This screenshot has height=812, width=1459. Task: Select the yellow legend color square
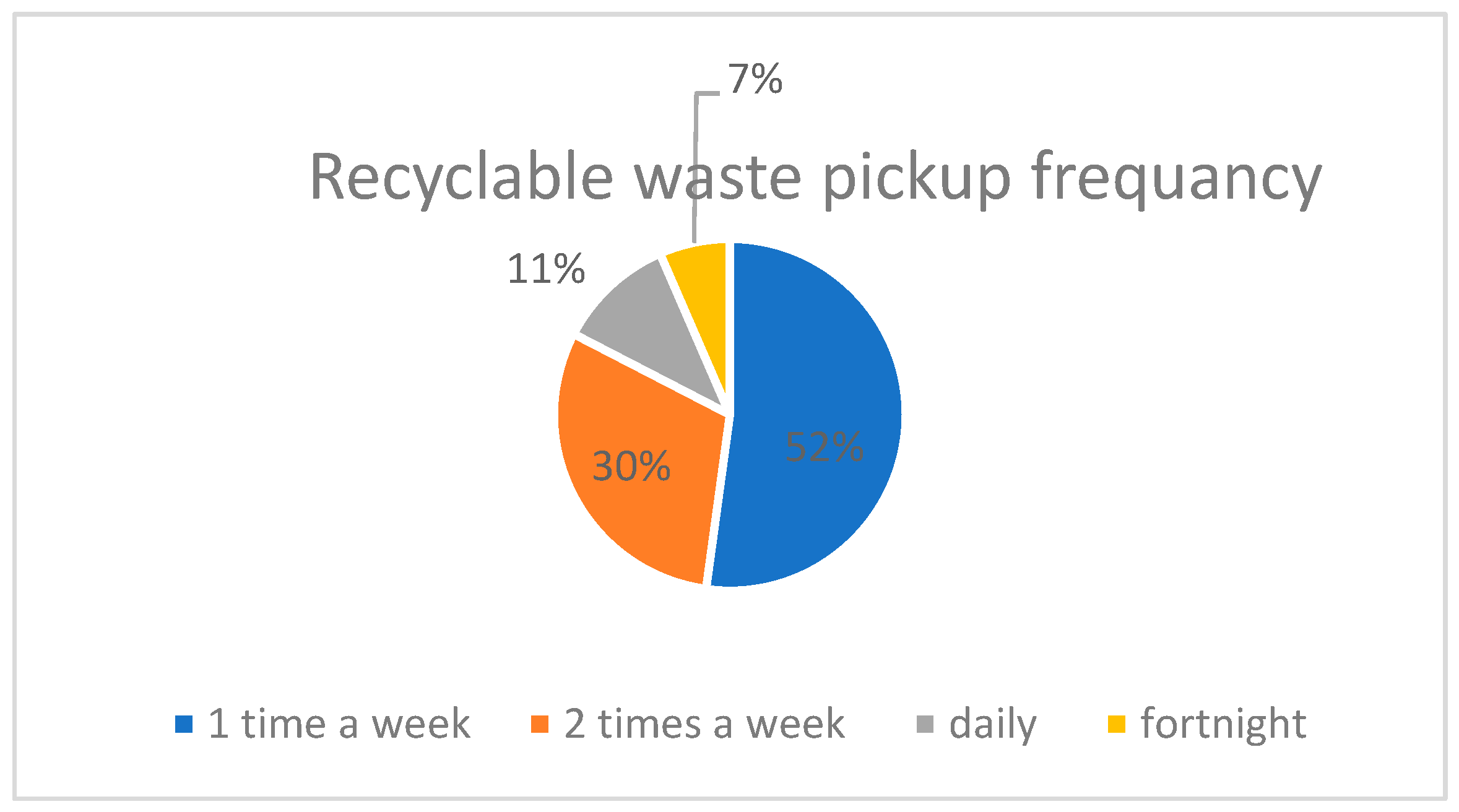pyautogui.click(x=1117, y=724)
